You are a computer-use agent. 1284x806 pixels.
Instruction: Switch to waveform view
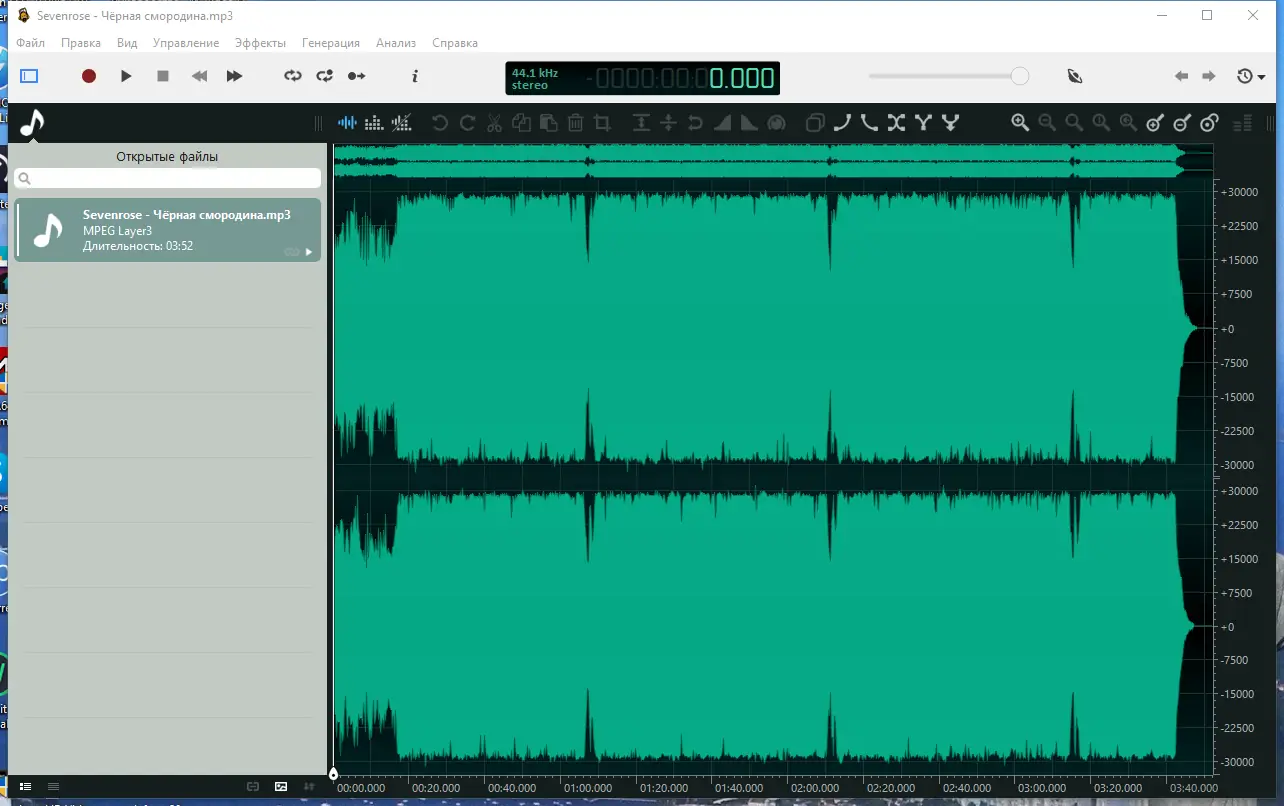click(347, 123)
